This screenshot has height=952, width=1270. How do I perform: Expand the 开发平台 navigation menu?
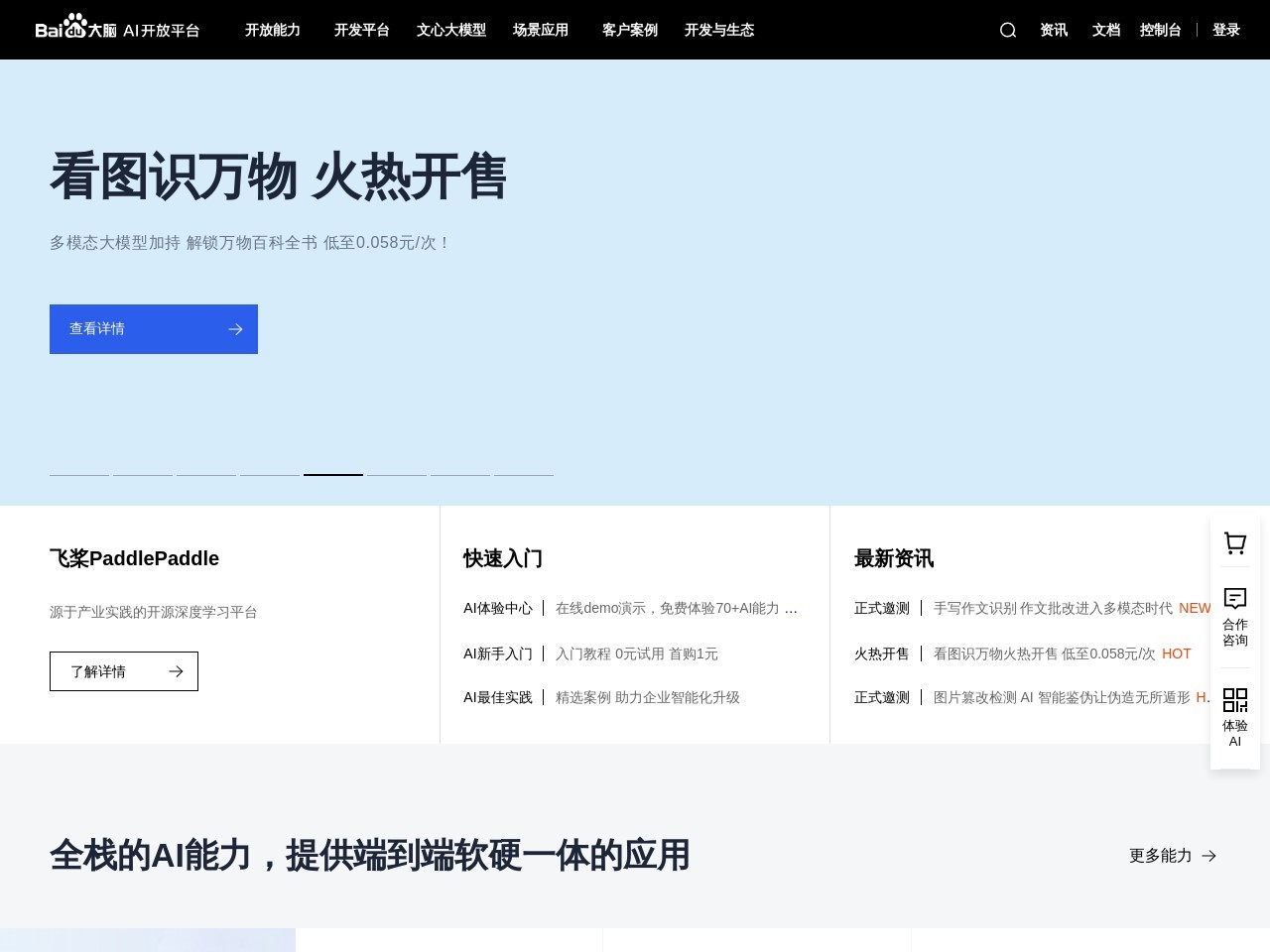362,30
